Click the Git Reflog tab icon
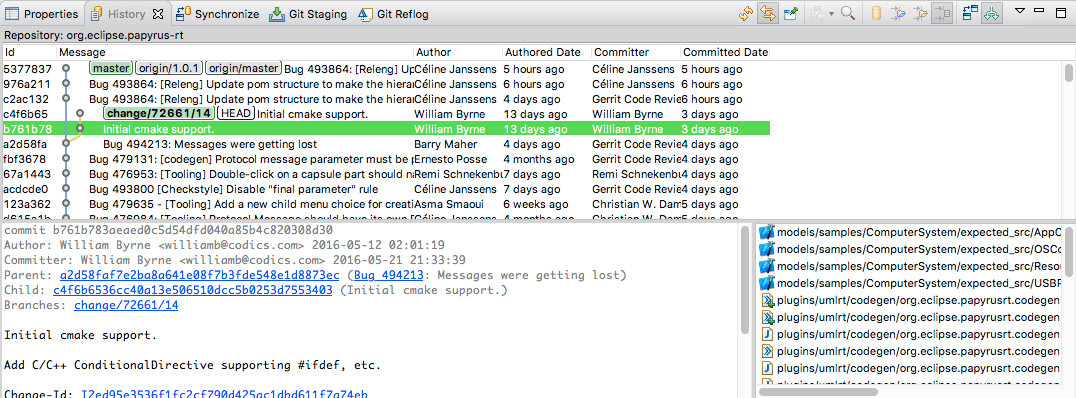1076x398 pixels. tap(365, 14)
